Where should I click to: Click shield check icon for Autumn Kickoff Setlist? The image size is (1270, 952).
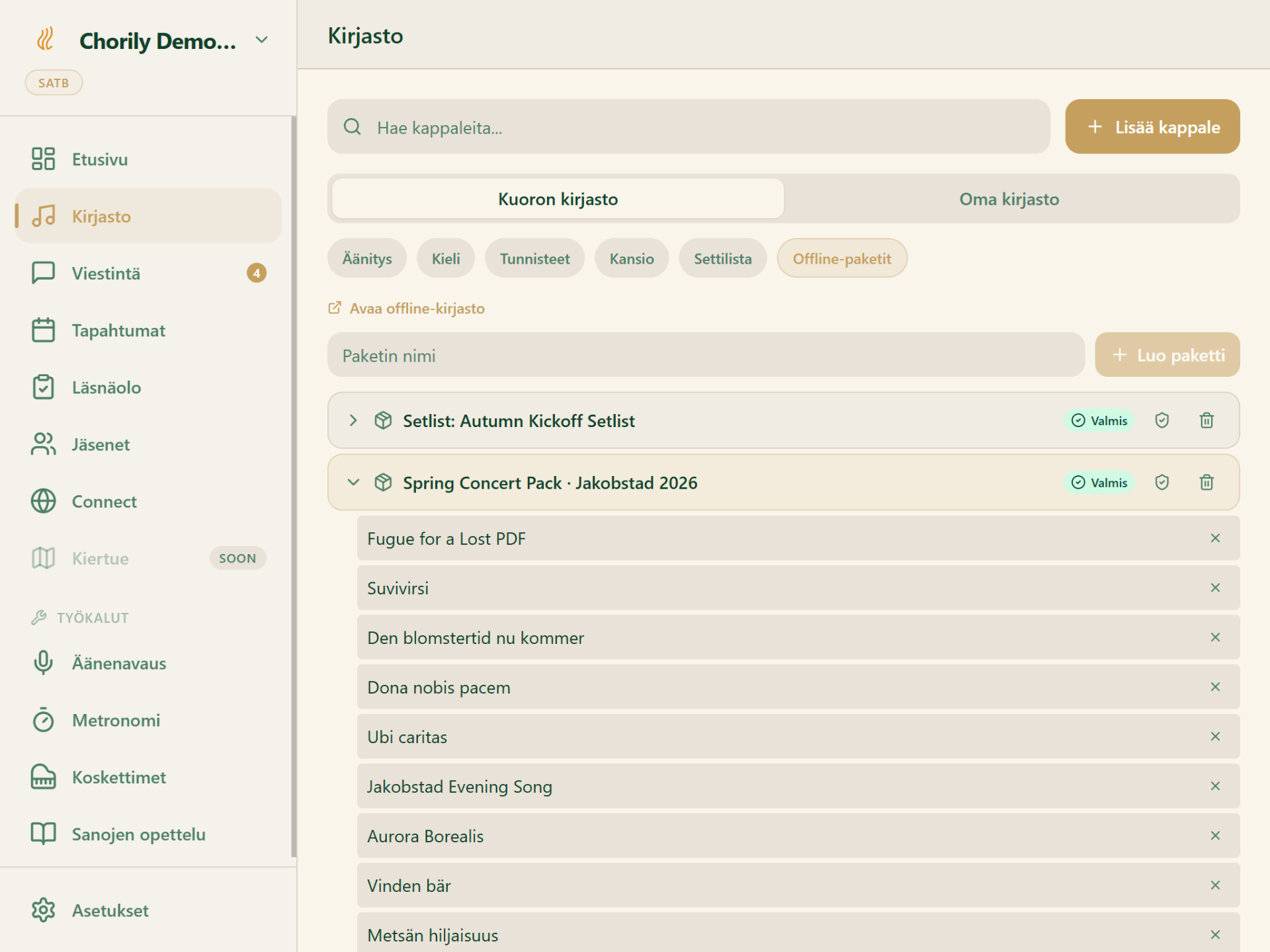click(x=1162, y=420)
